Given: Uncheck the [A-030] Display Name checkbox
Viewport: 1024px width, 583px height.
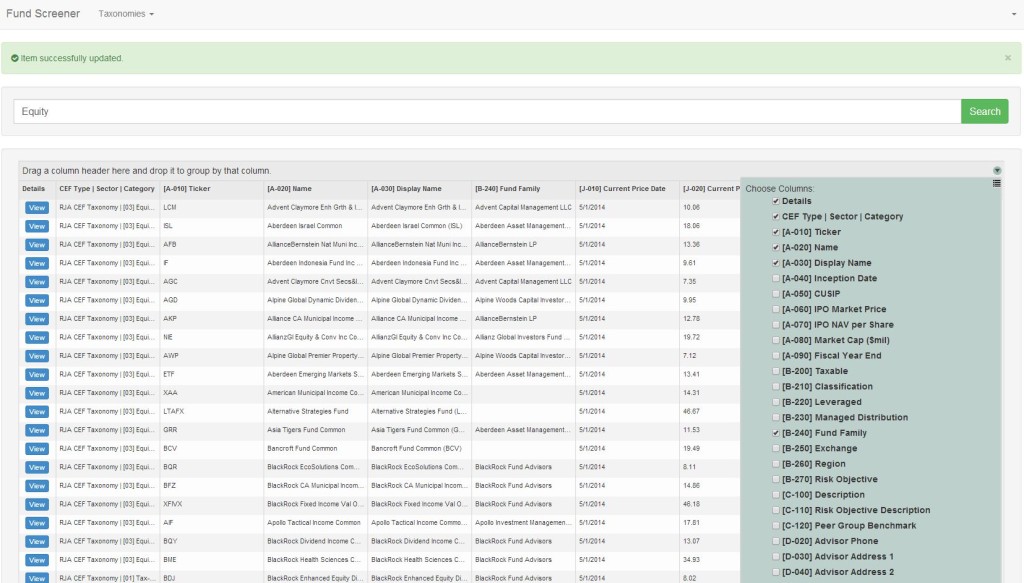Looking at the screenshot, I should (776, 263).
